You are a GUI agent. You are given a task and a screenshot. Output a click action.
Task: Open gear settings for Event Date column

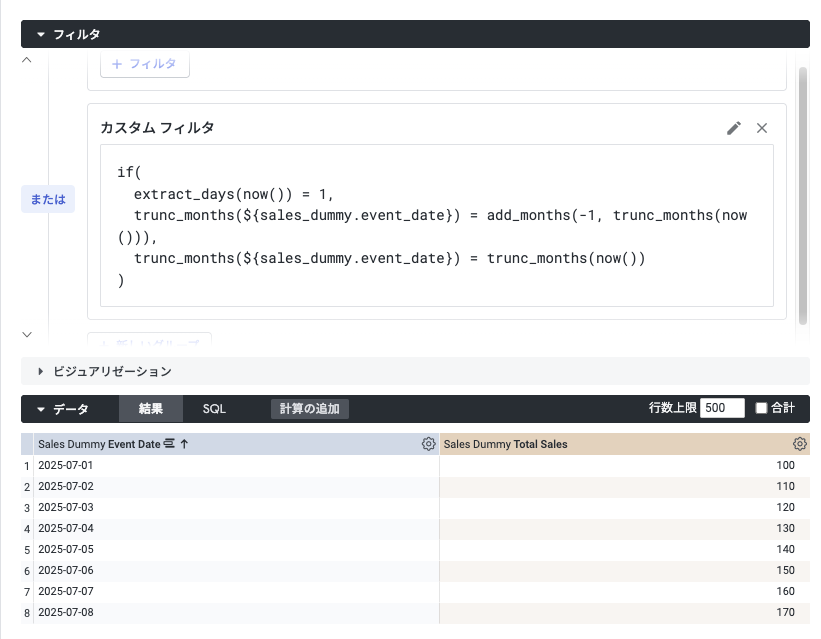click(428, 444)
